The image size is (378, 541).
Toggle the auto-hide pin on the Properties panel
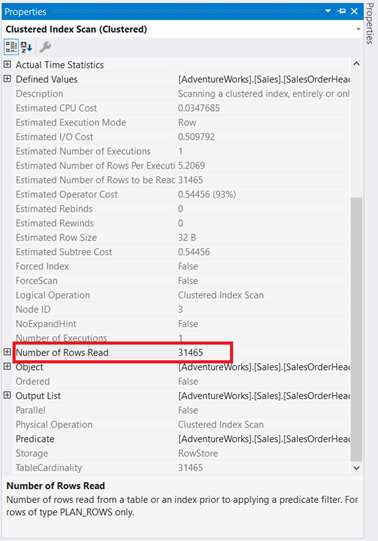(341, 11)
